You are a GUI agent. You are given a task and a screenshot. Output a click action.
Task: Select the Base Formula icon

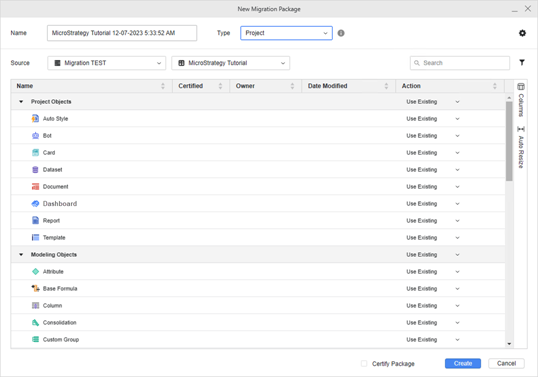click(x=35, y=288)
